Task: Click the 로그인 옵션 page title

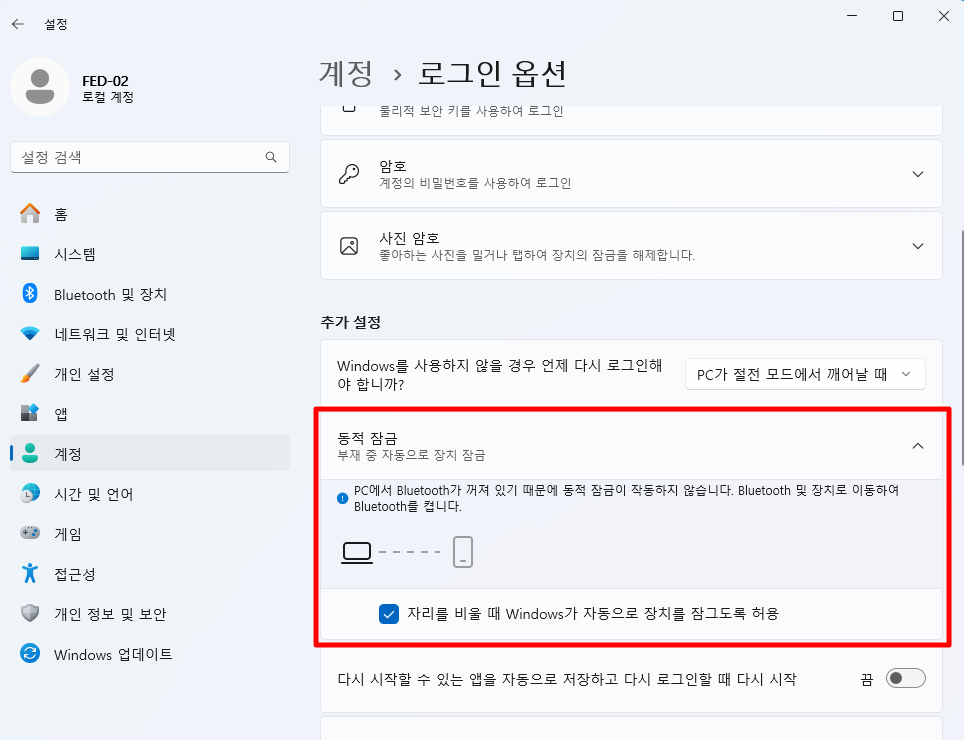Action: [x=492, y=74]
